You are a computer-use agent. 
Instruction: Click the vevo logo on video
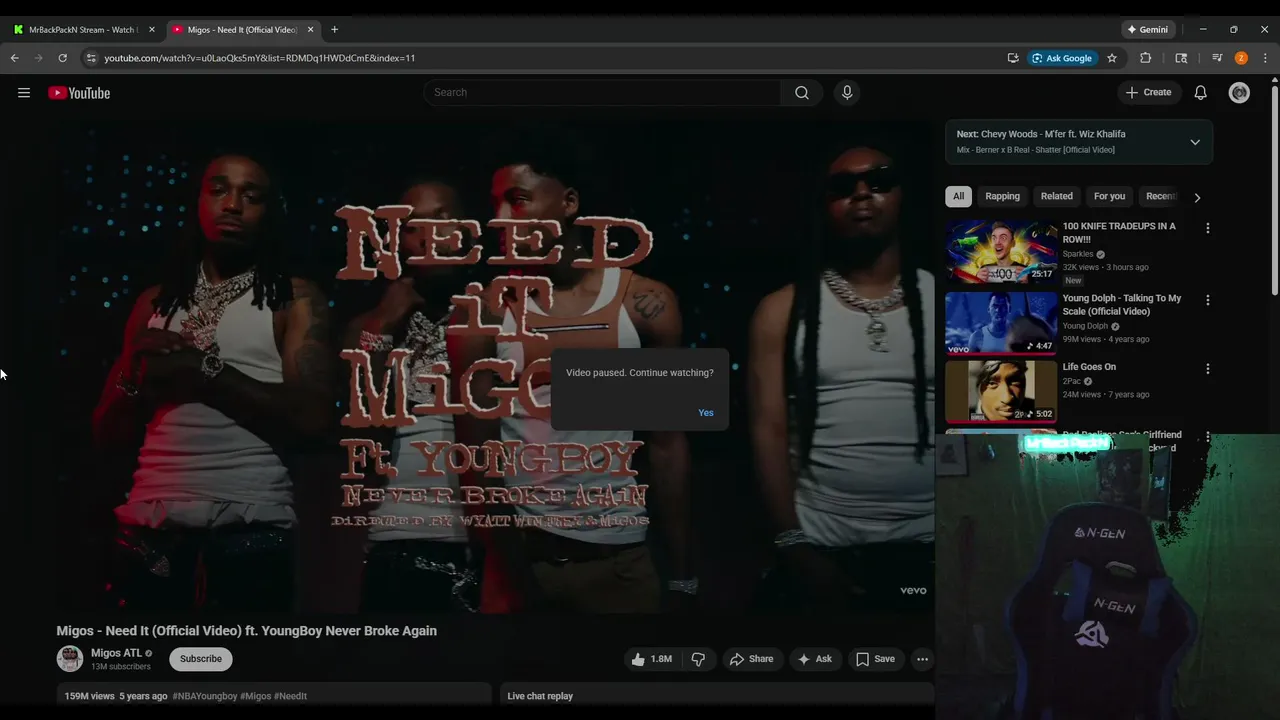913,590
